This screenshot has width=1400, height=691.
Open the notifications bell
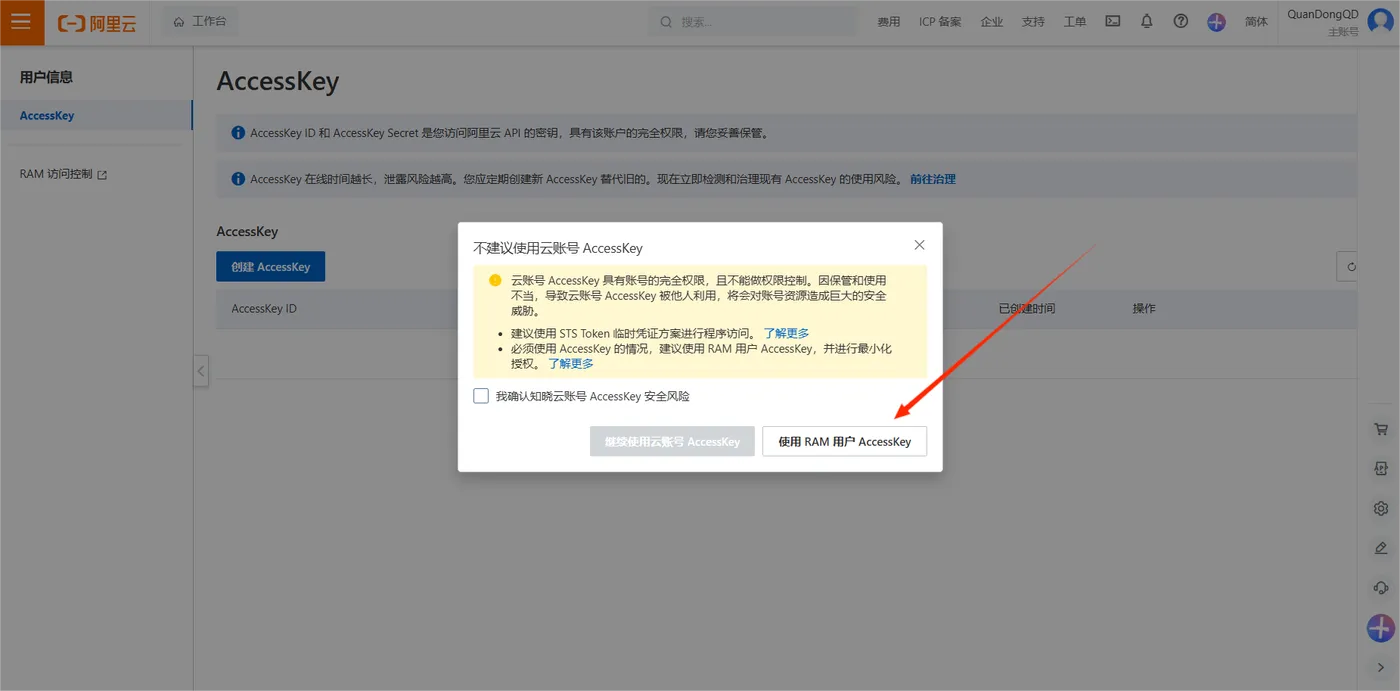click(x=1147, y=21)
